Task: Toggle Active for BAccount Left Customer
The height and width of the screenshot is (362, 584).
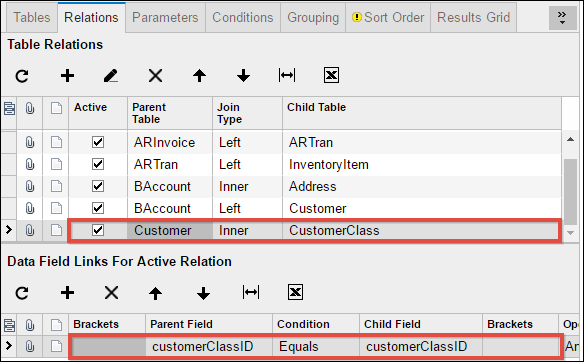Action: [x=98, y=208]
